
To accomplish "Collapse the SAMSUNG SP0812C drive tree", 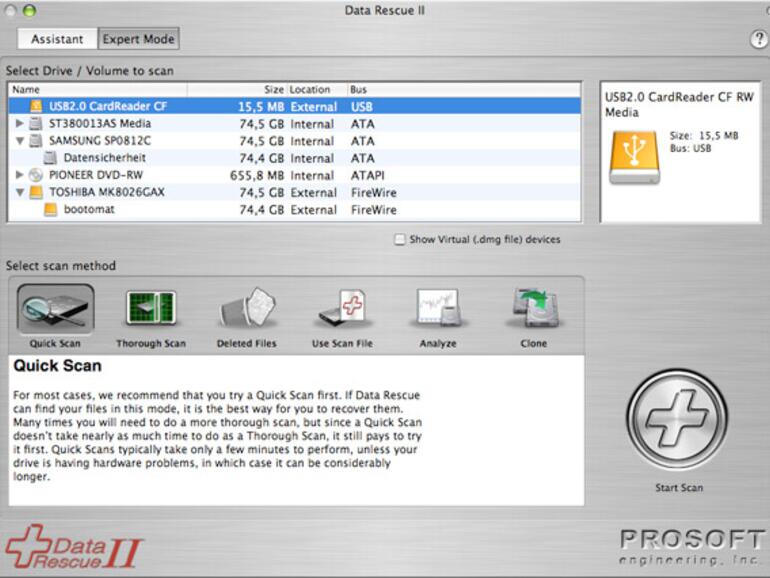I will 21,141.
